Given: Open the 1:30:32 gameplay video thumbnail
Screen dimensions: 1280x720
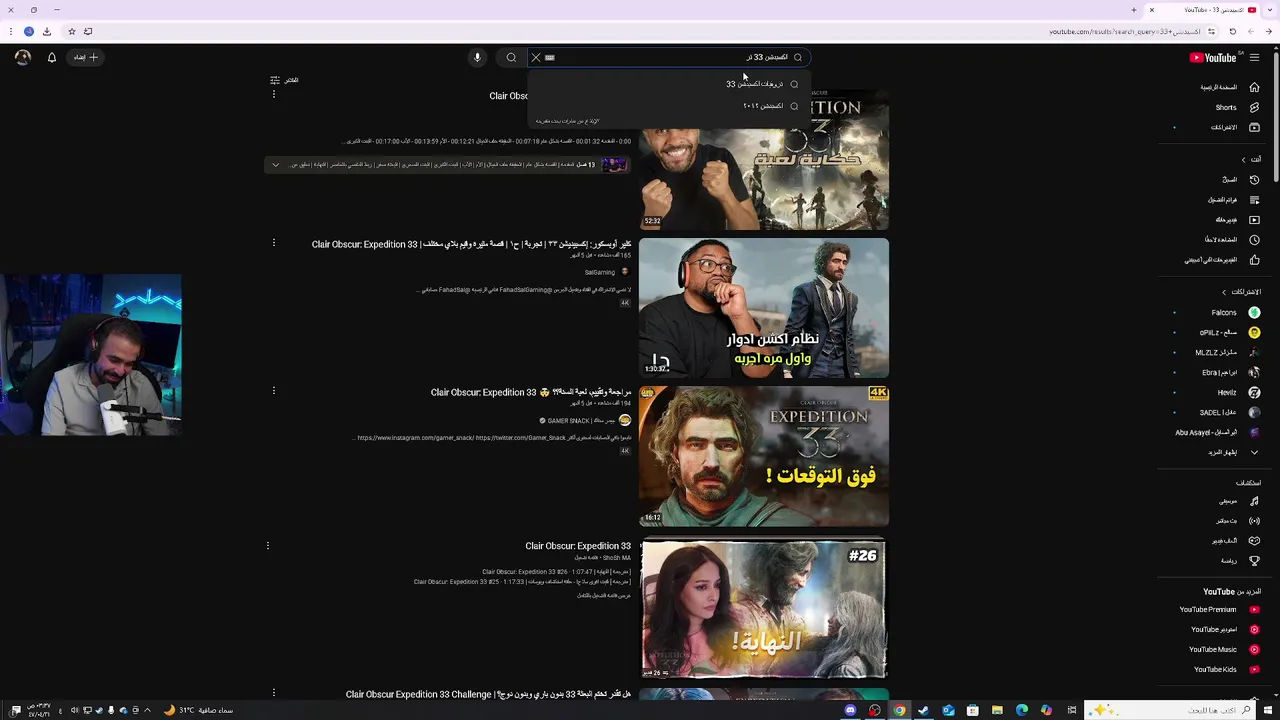Looking at the screenshot, I should (x=764, y=308).
